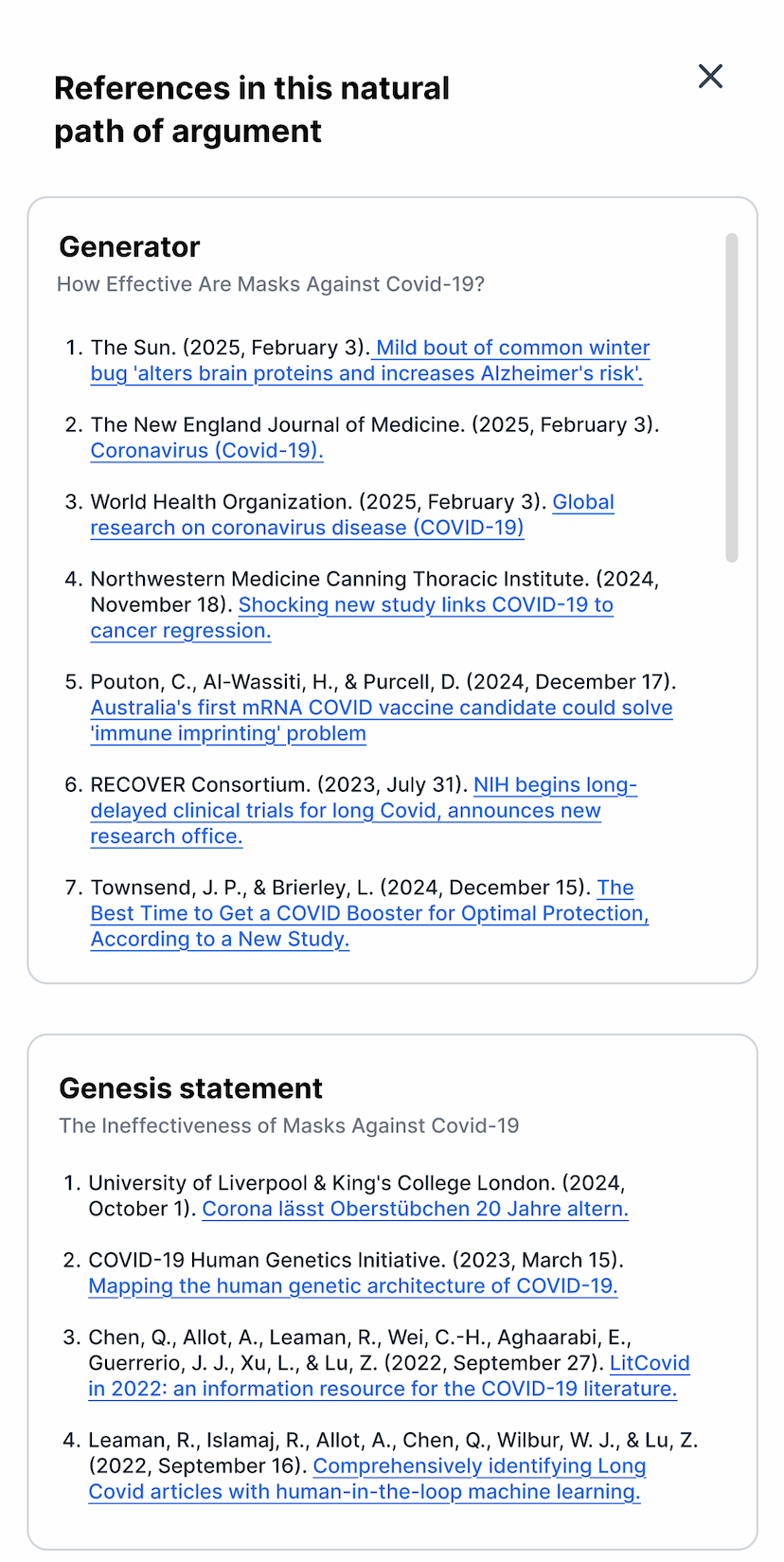784x1562 pixels.
Task: Open Australia's first mRNA COVID vaccine link
Action: 381,709
